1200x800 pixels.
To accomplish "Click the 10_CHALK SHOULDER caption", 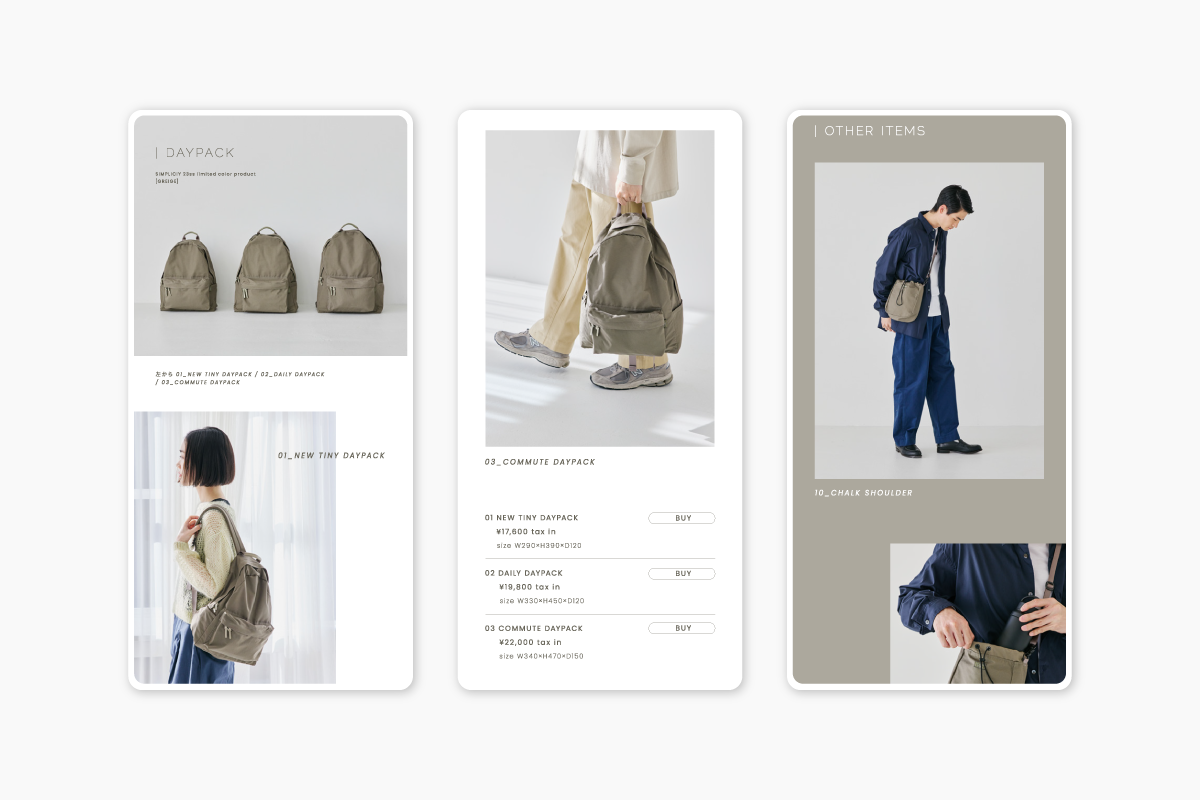I will (863, 493).
